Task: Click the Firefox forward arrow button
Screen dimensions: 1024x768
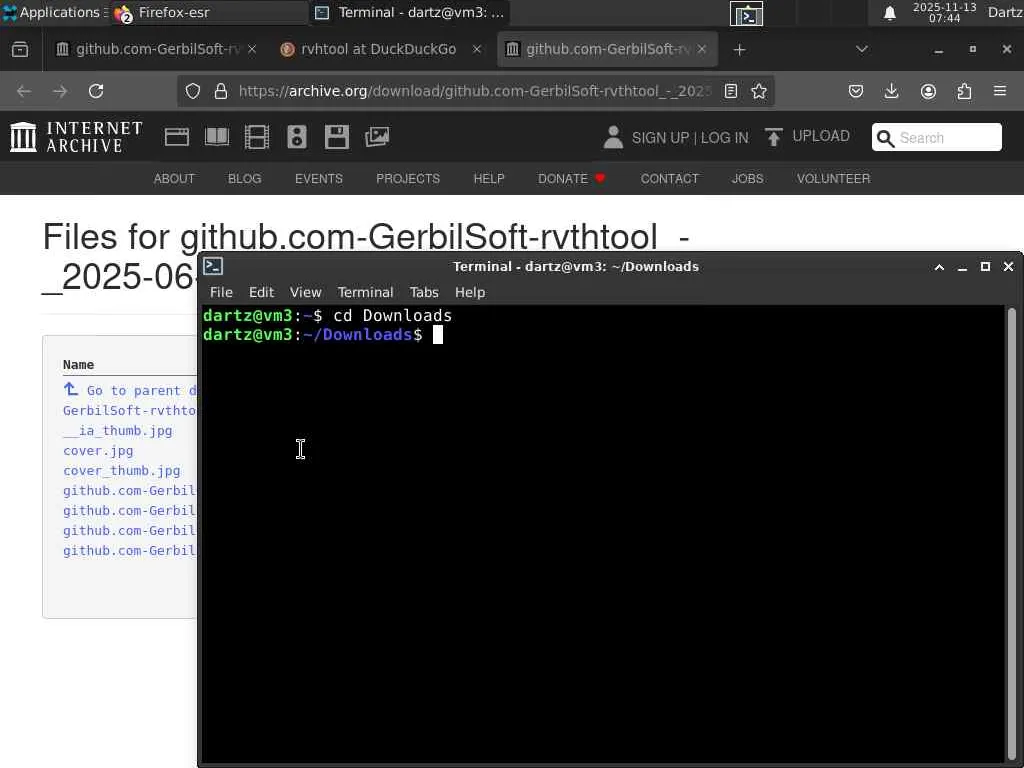Action: (x=60, y=91)
